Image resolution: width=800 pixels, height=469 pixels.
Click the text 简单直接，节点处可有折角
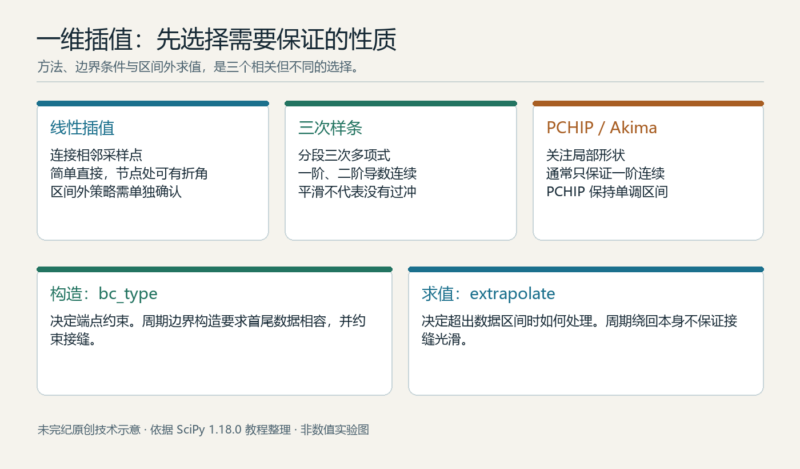pyautogui.click(x=129, y=173)
